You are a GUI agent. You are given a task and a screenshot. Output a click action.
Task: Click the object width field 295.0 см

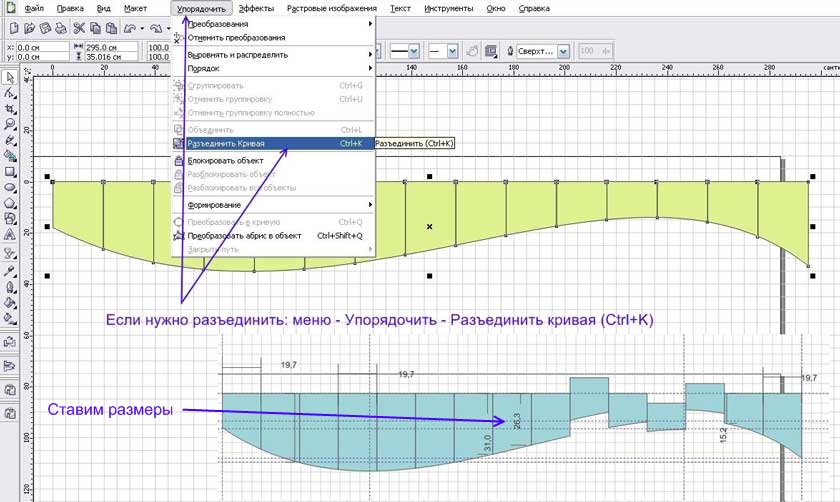[110, 46]
